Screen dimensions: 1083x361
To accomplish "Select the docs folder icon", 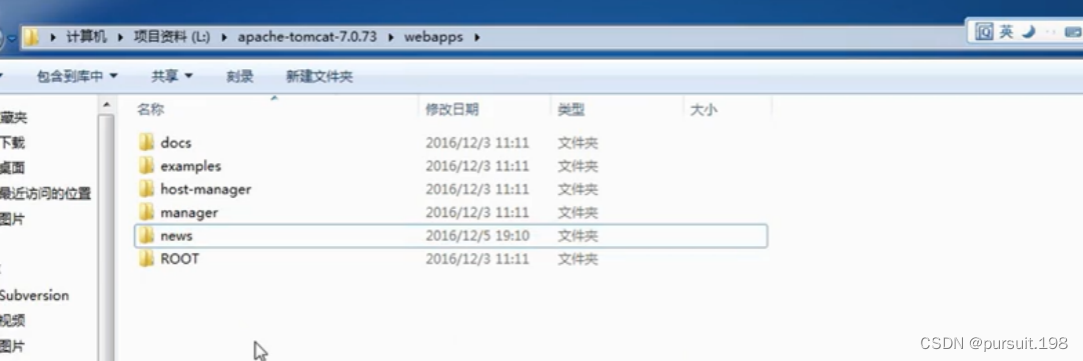I will [146, 143].
